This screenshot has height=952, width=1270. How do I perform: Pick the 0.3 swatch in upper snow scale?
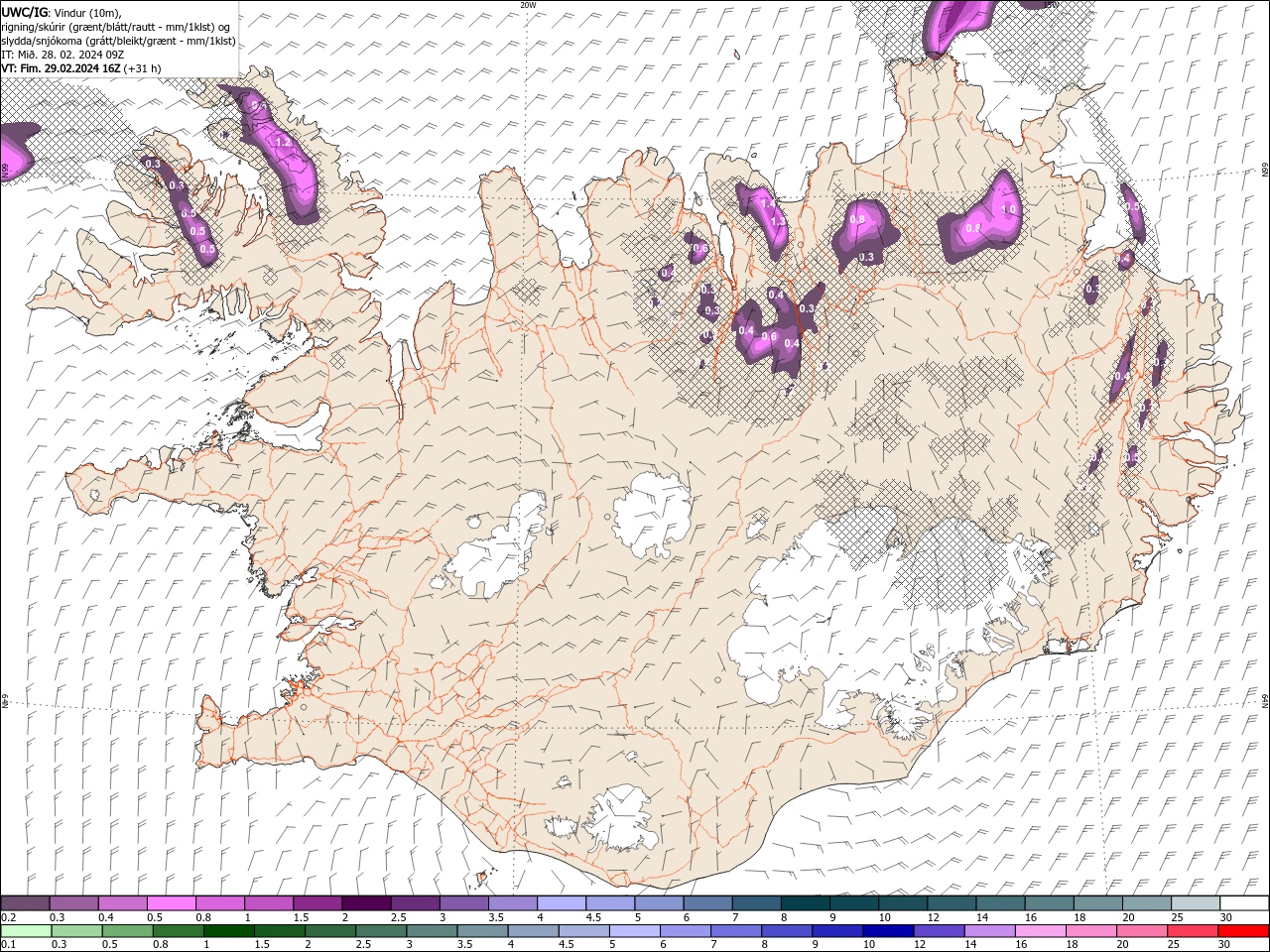tap(74, 903)
